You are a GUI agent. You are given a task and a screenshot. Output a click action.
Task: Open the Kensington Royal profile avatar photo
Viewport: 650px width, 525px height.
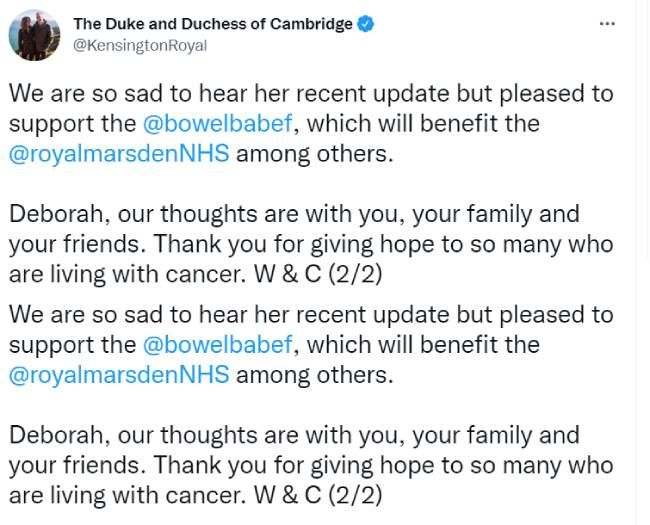coord(34,35)
